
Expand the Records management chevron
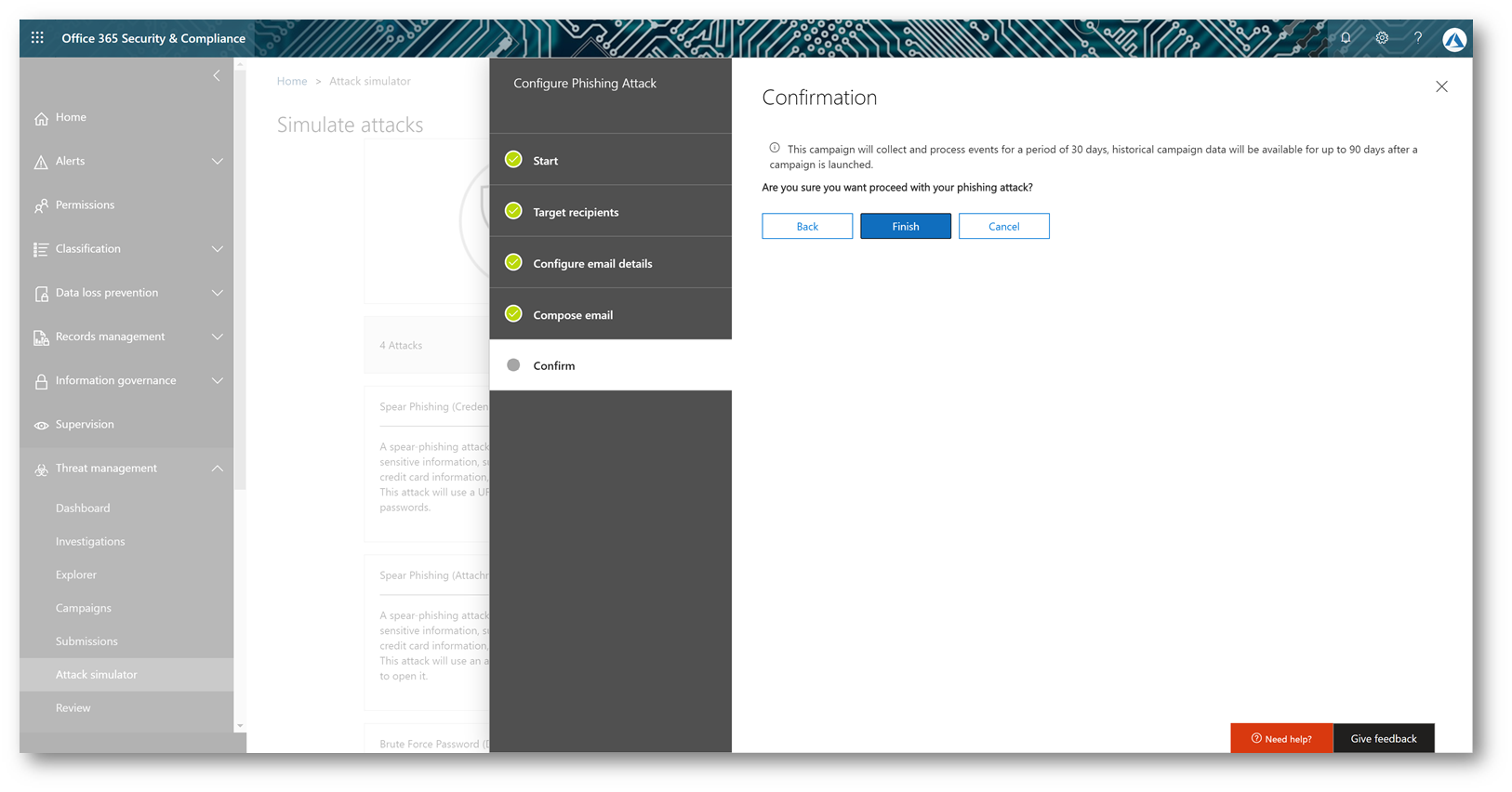pos(218,337)
